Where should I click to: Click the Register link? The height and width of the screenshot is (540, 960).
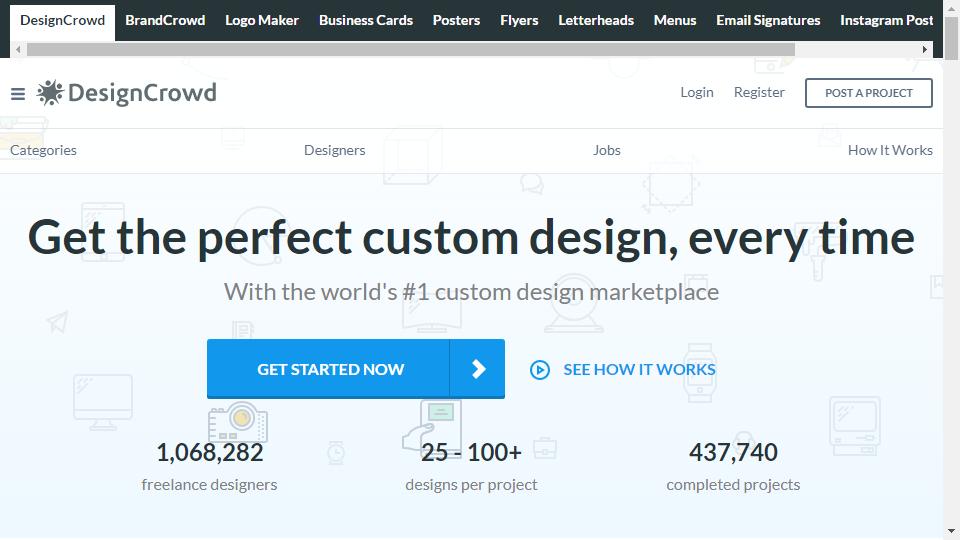point(759,92)
